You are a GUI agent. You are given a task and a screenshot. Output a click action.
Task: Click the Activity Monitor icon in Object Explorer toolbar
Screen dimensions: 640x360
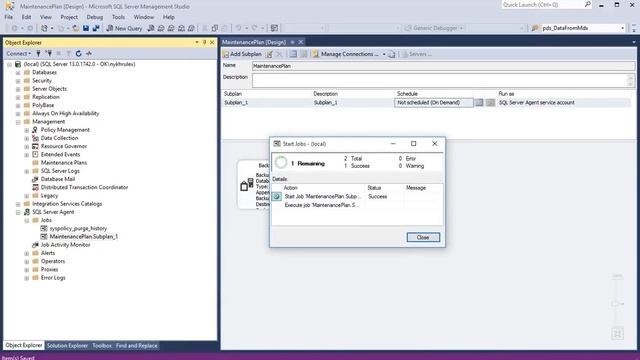coord(89,53)
